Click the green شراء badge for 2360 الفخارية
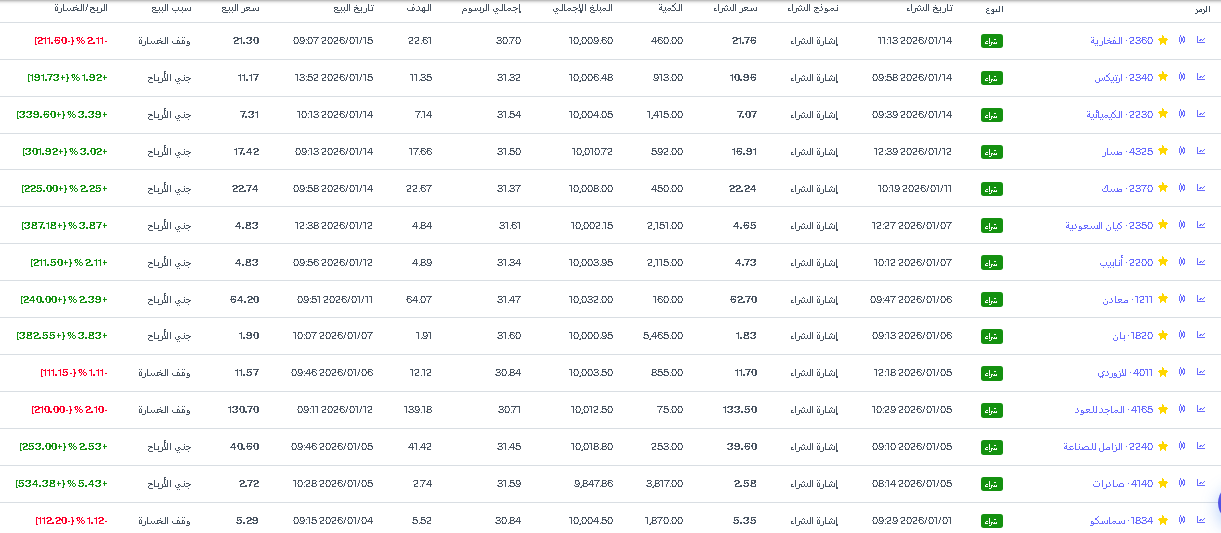Screen dimensions: 1221x533 991,41
